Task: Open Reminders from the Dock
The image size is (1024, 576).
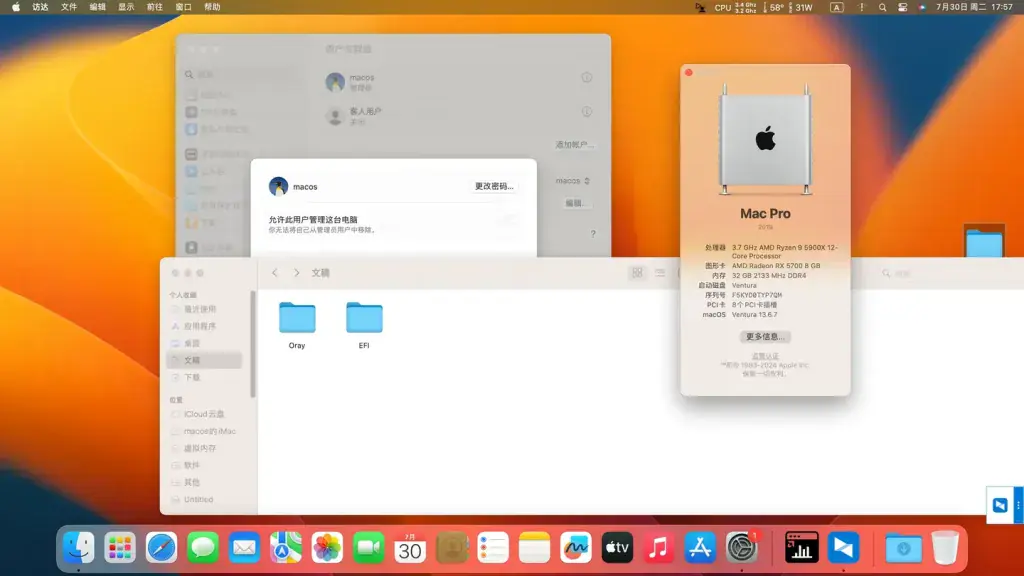Action: (x=493, y=547)
